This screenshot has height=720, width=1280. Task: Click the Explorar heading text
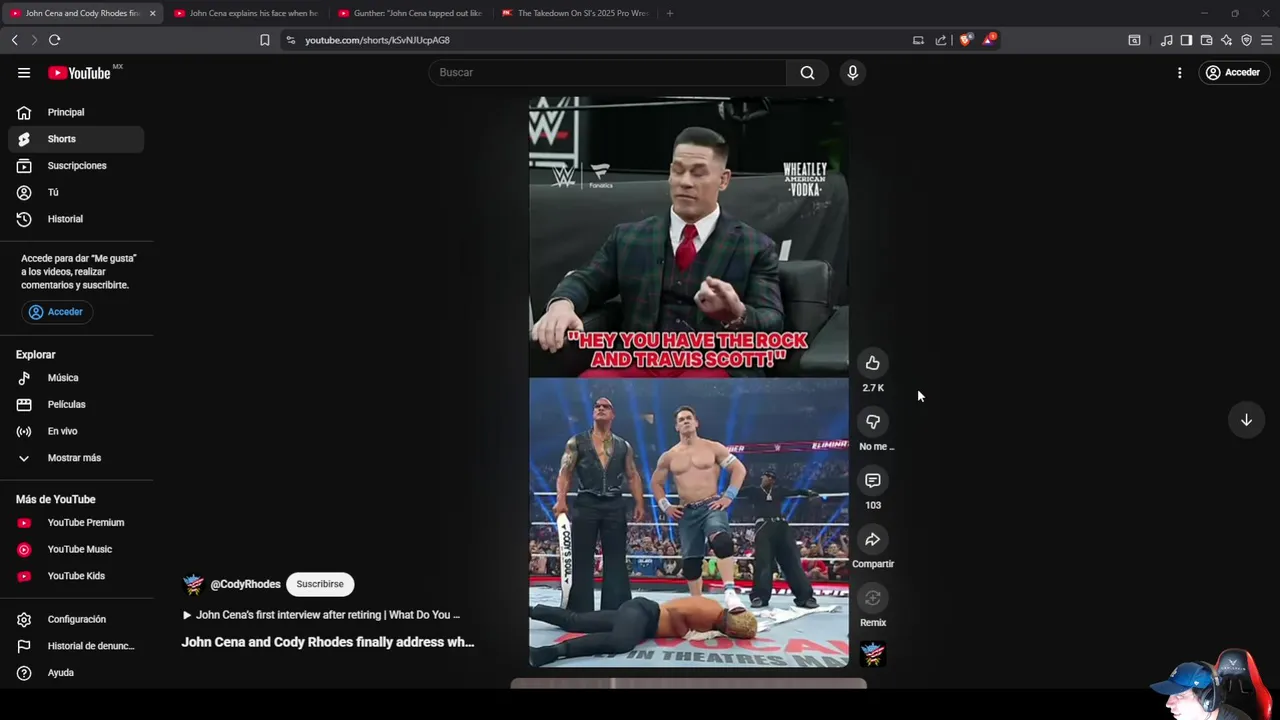(36, 355)
